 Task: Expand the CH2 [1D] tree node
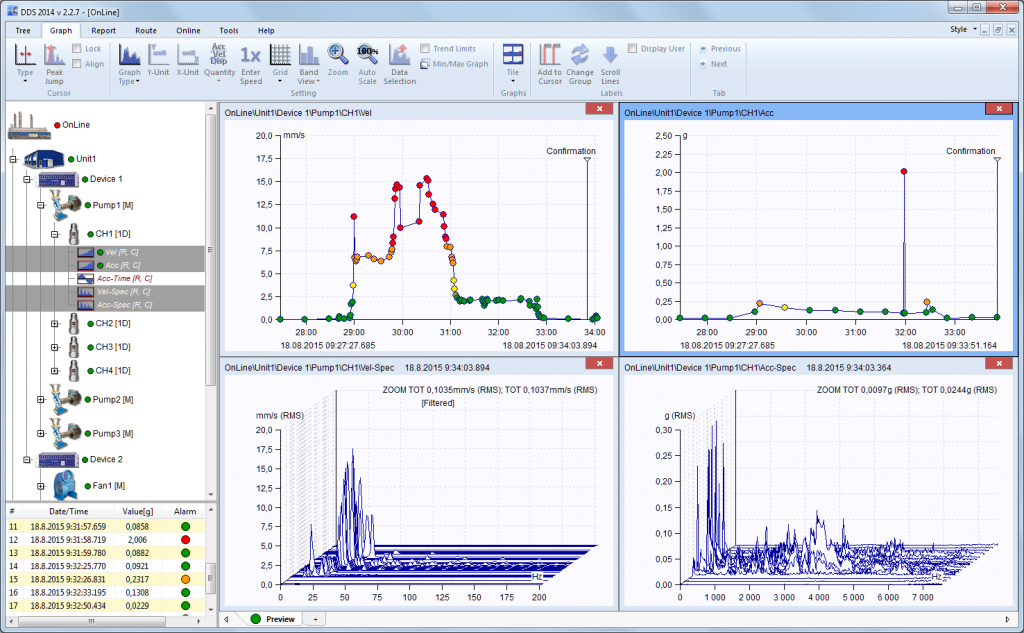(x=55, y=323)
